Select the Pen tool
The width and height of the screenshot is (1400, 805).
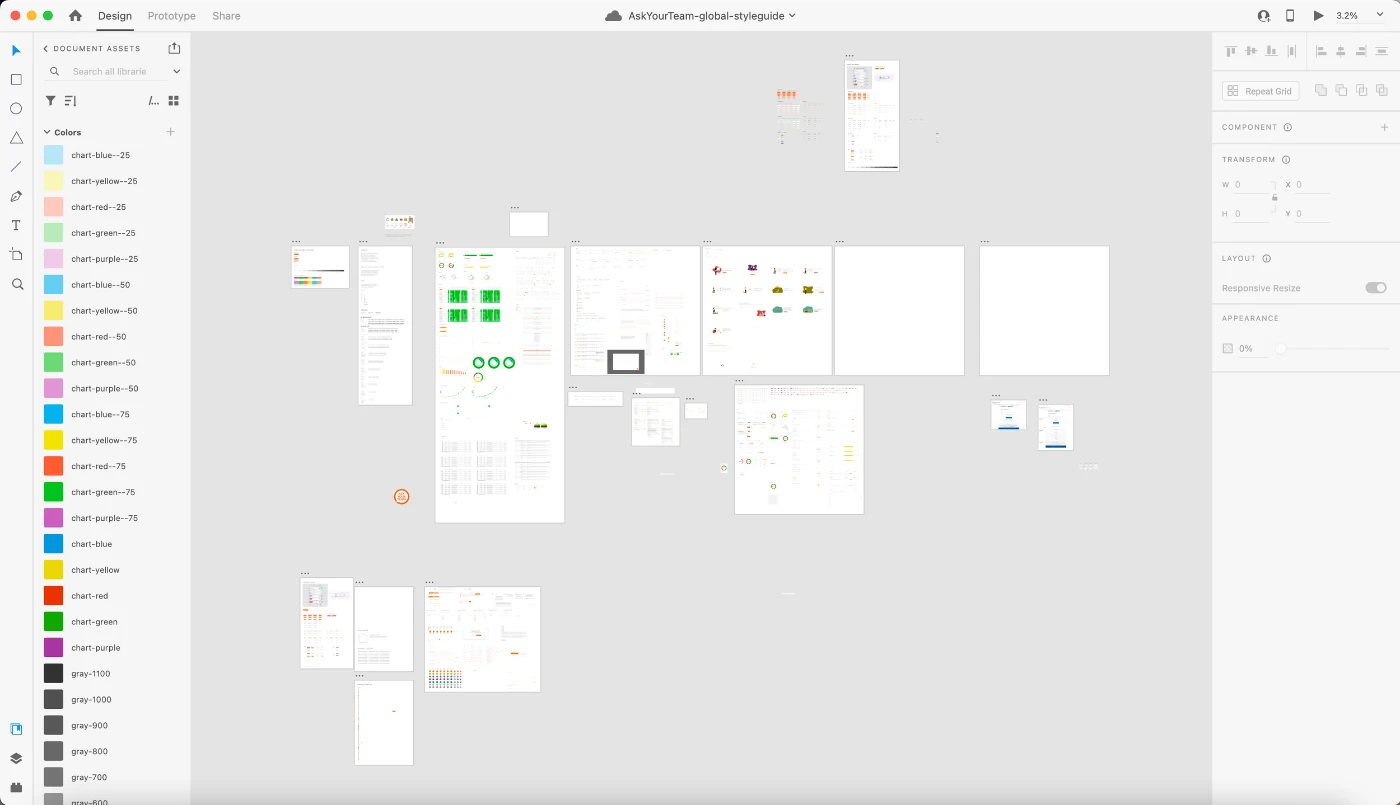(16, 196)
